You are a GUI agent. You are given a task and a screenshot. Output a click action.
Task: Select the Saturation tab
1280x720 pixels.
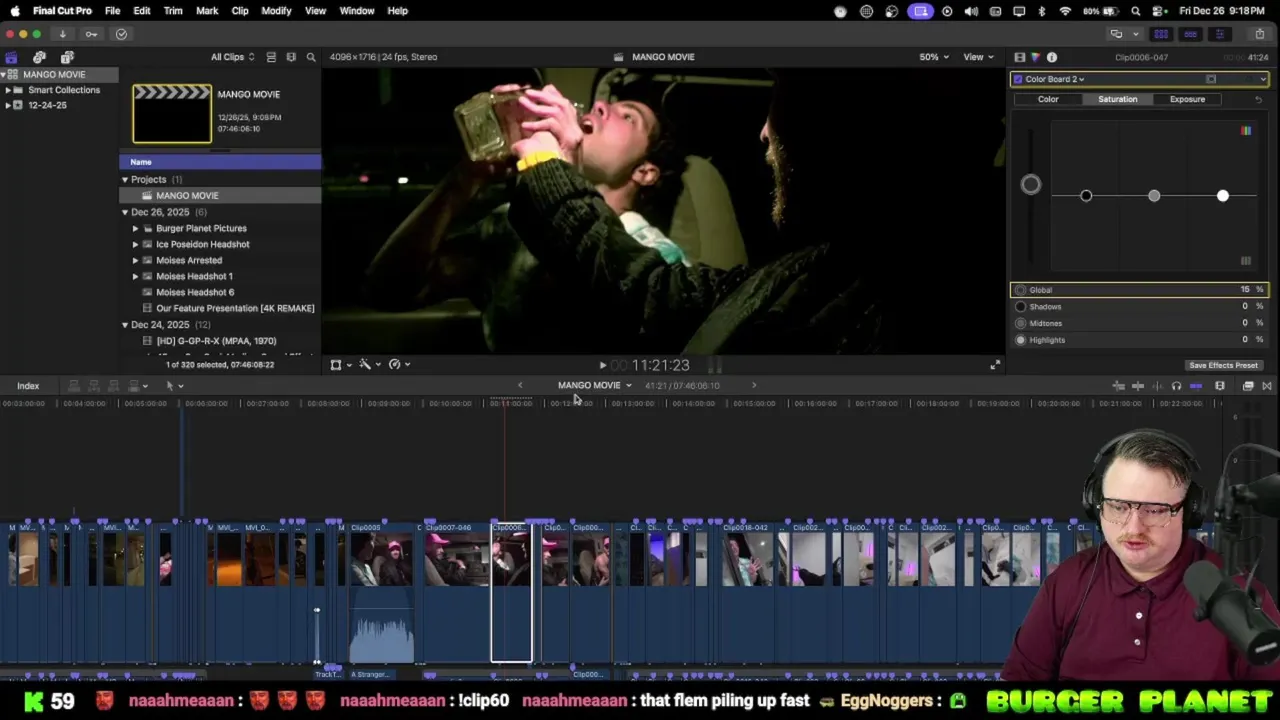coord(1117,99)
